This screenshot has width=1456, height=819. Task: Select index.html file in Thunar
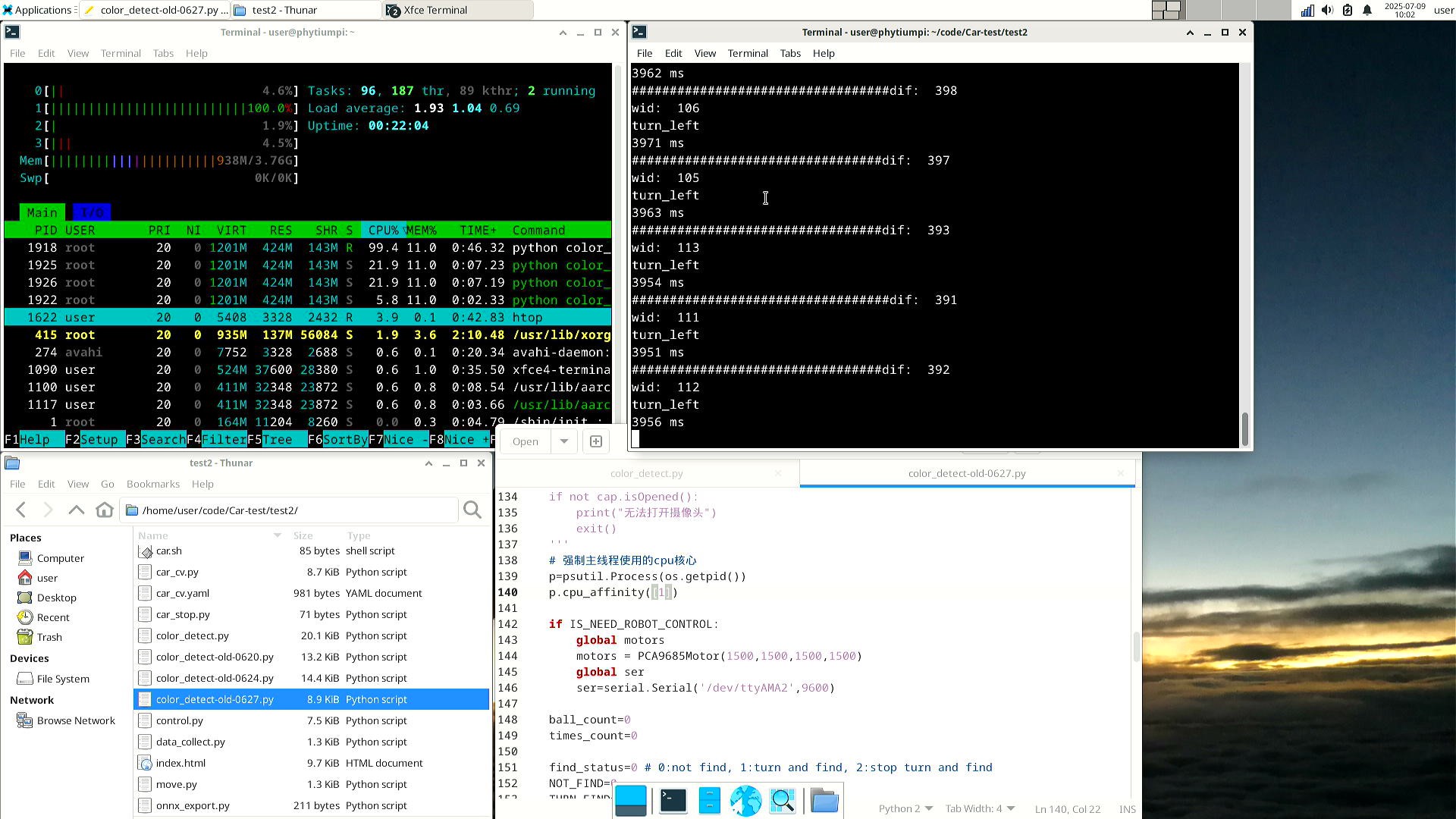coord(180,764)
